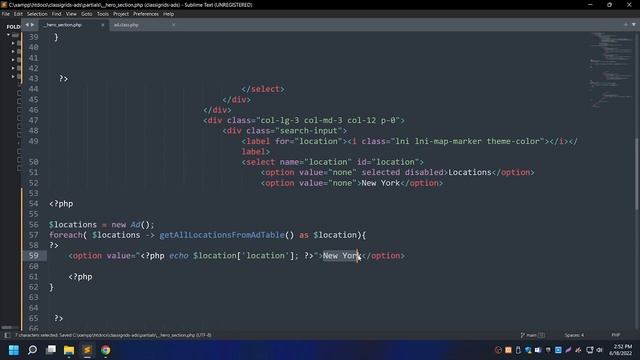The width and height of the screenshot is (640, 360).
Task: Click the closing </select> tag
Action: point(263,89)
